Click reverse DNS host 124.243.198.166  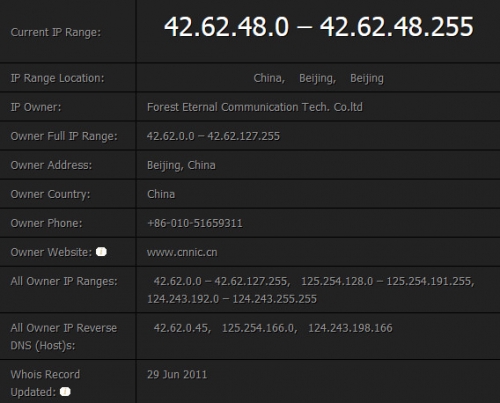(350, 328)
